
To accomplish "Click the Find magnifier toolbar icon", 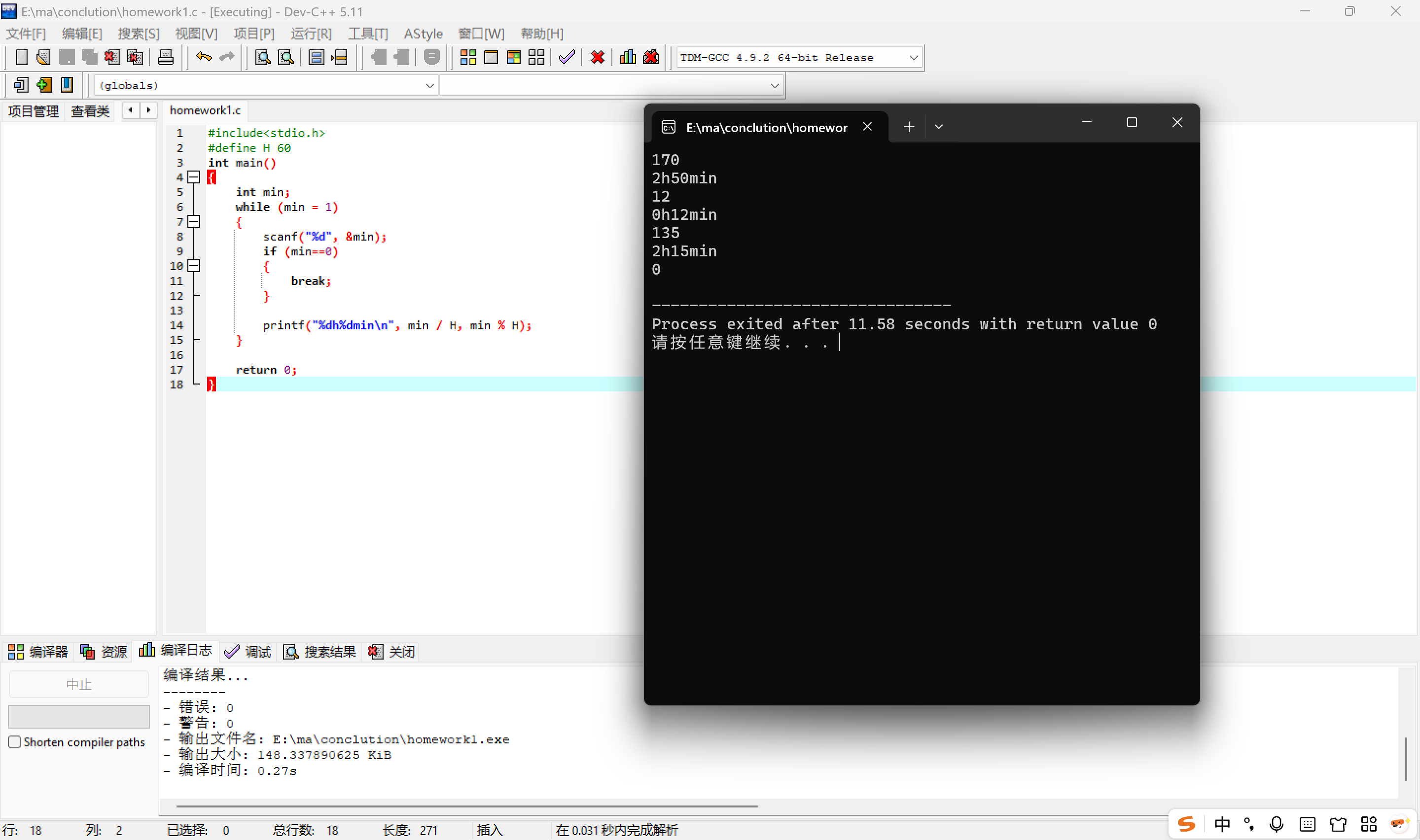I will [263, 57].
